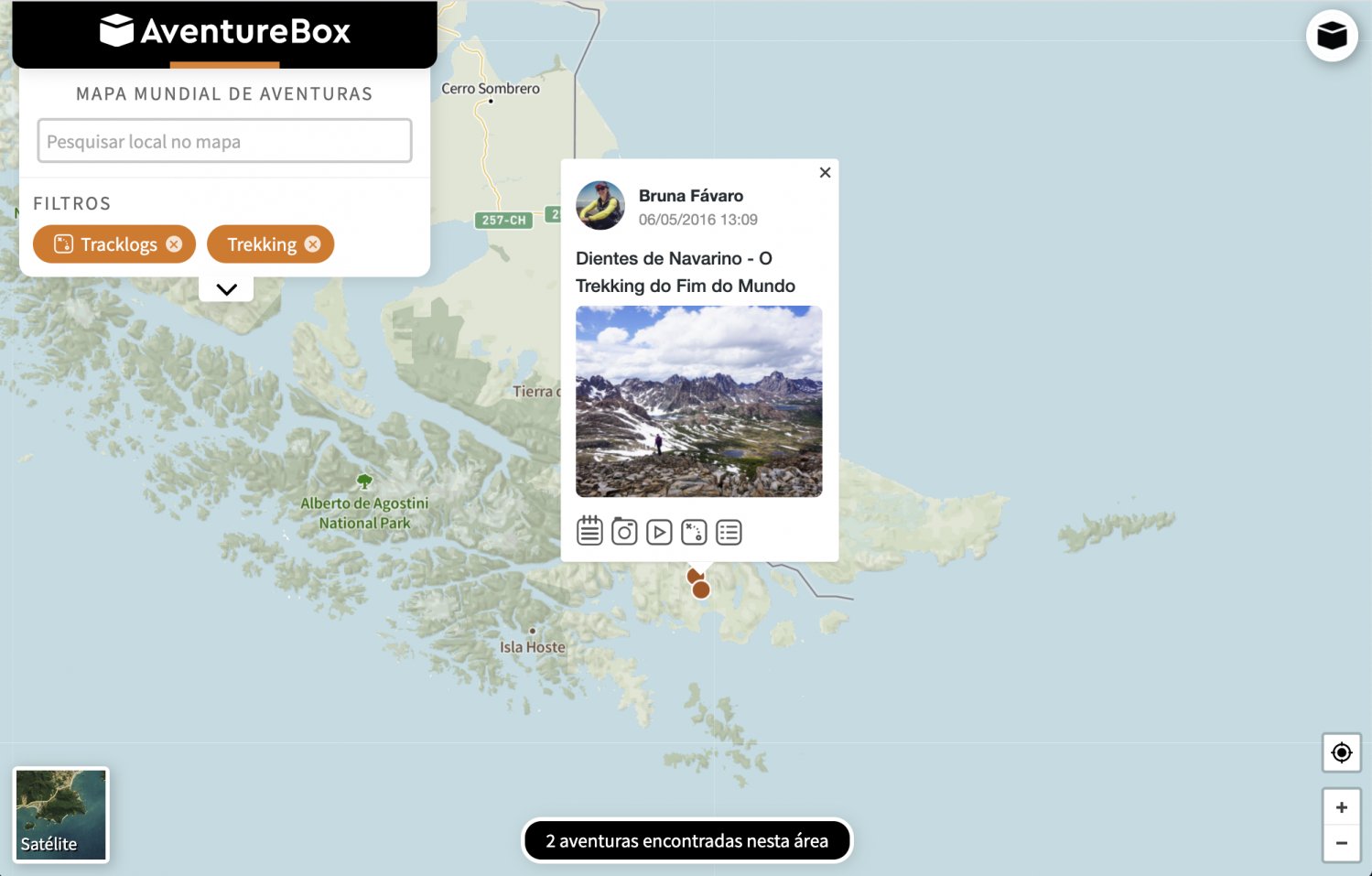The height and width of the screenshot is (876, 1372).
Task: Click the video play icon in popup
Action: pos(659,532)
